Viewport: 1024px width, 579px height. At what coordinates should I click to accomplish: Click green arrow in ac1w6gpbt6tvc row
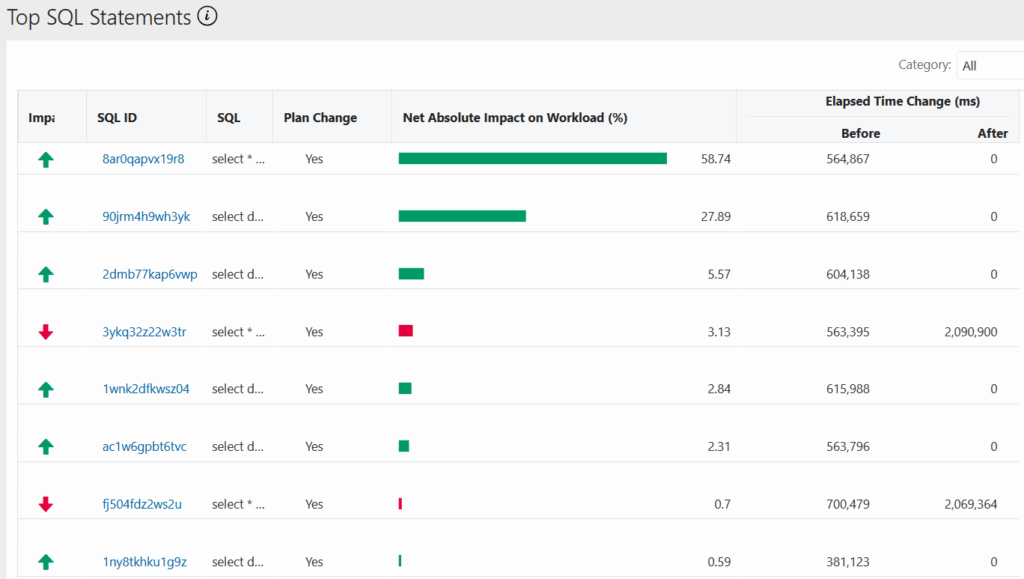[45, 447]
